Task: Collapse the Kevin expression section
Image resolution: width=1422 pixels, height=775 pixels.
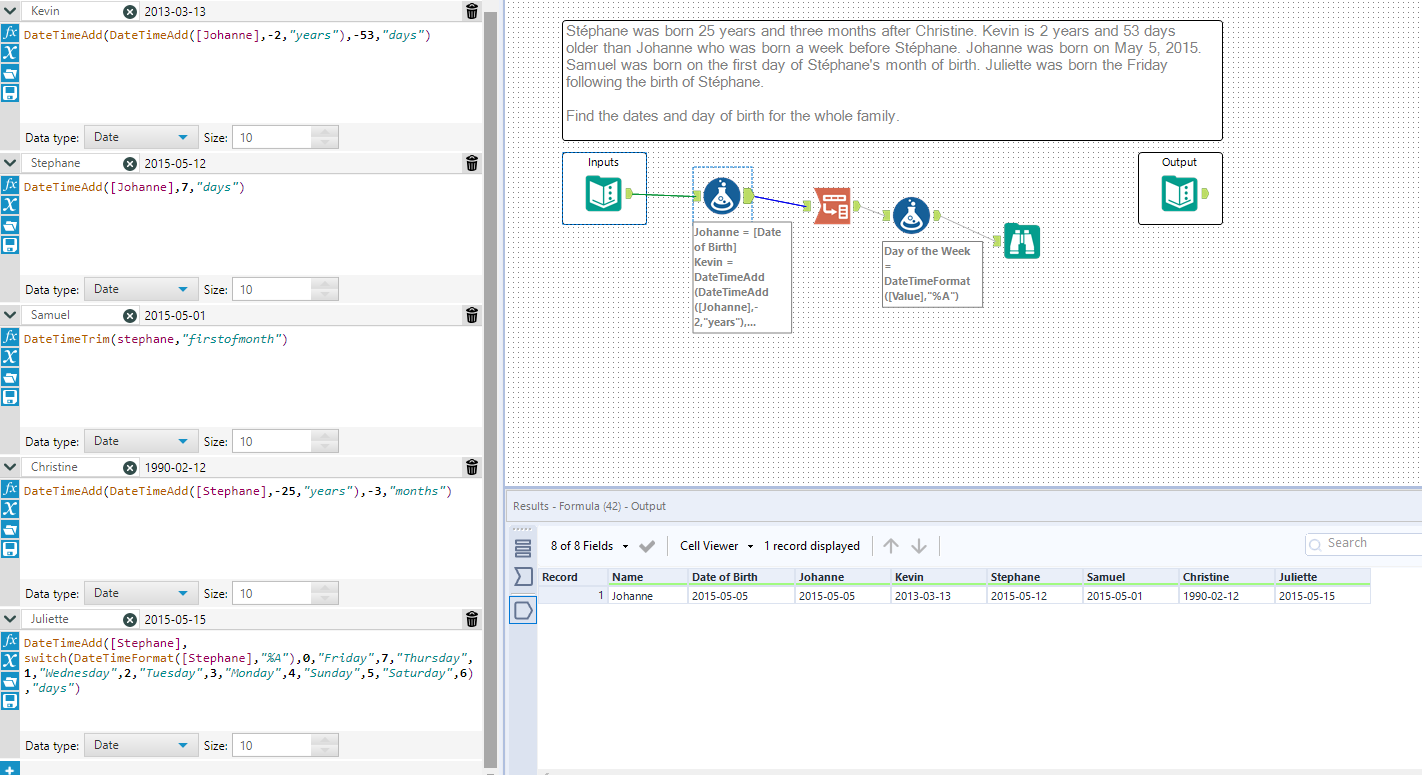Action: [x=10, y=11]
